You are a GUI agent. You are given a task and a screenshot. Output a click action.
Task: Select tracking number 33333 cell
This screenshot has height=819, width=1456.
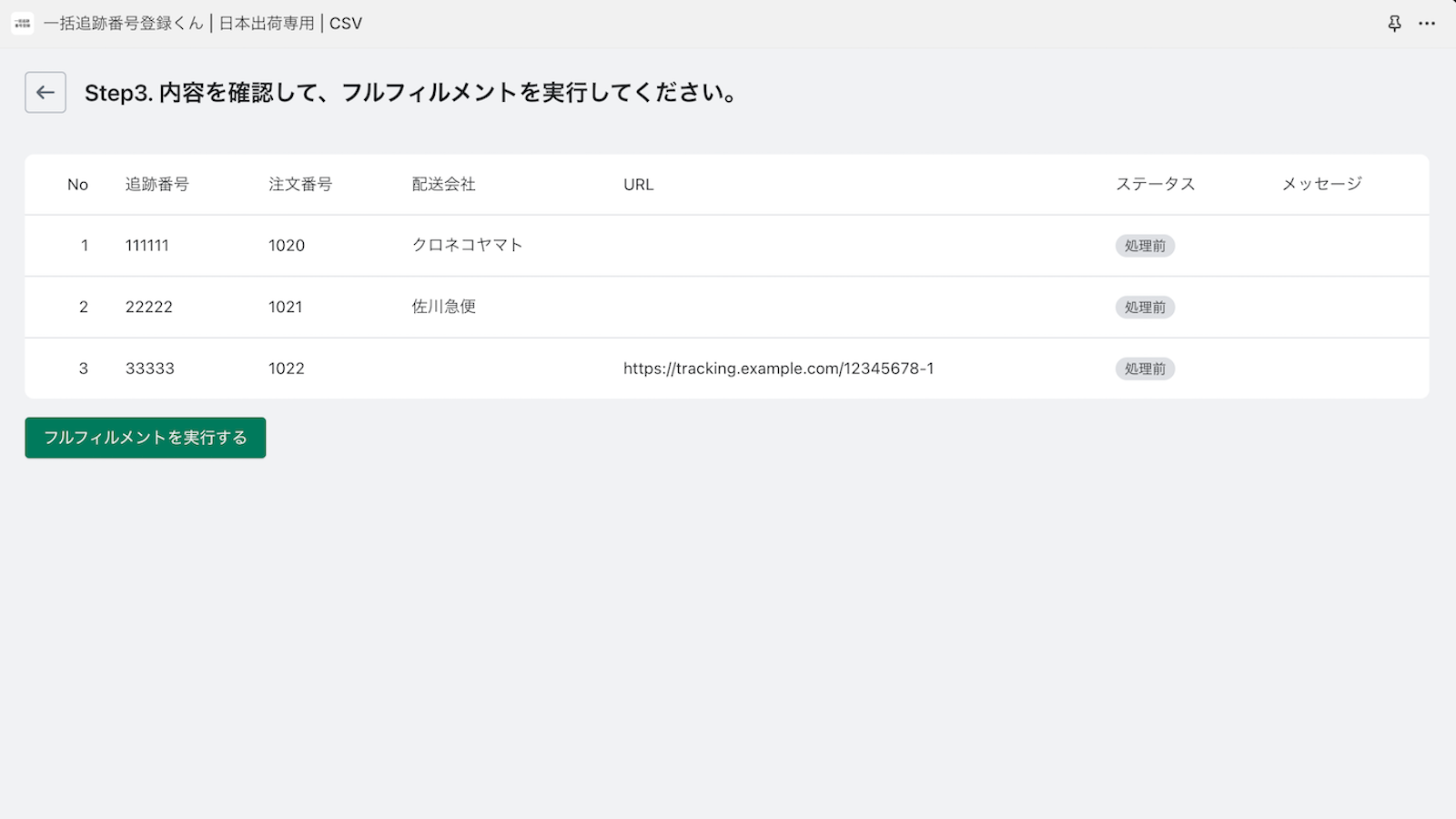pyautogui.click(x=150, y=369)
